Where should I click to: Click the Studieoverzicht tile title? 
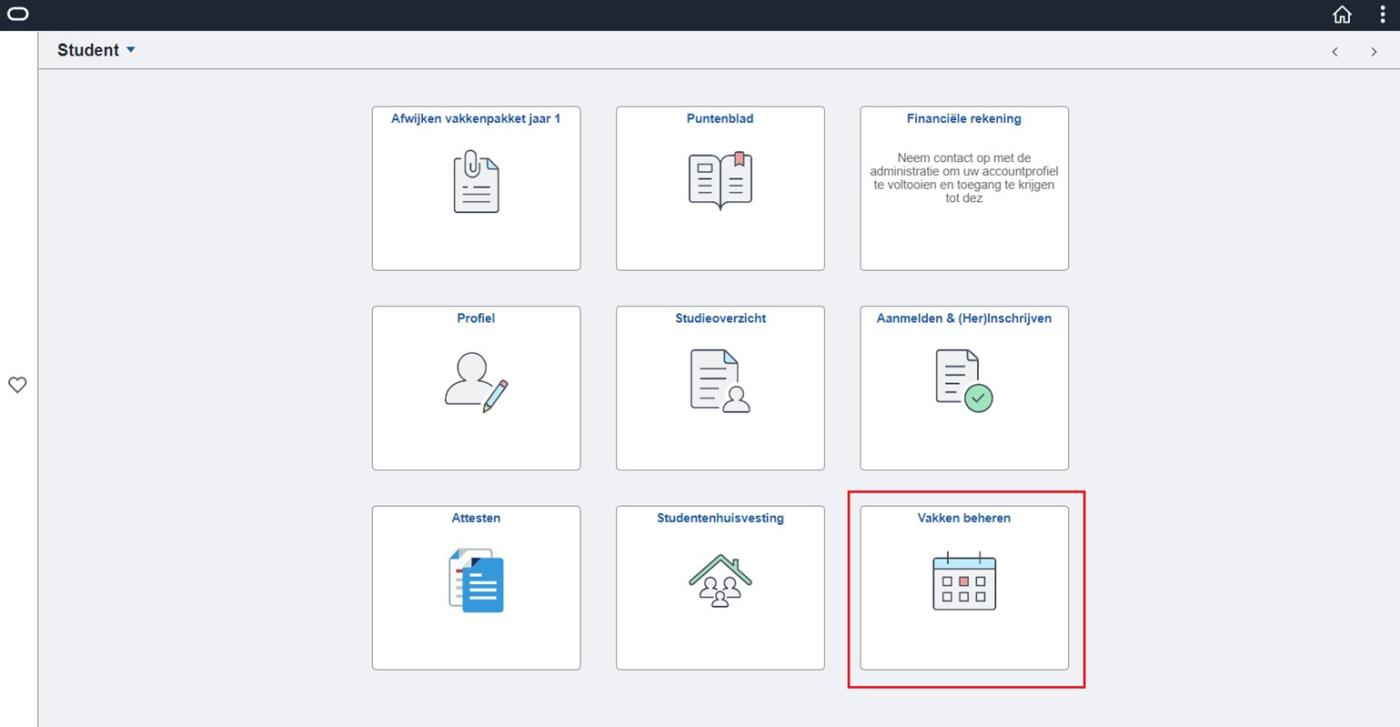720,318
